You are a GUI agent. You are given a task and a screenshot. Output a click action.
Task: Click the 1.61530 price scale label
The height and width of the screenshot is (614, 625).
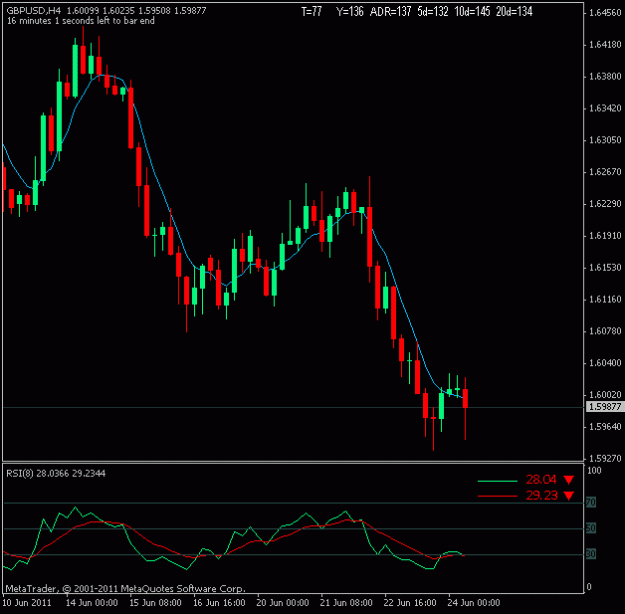pos(605,268)
